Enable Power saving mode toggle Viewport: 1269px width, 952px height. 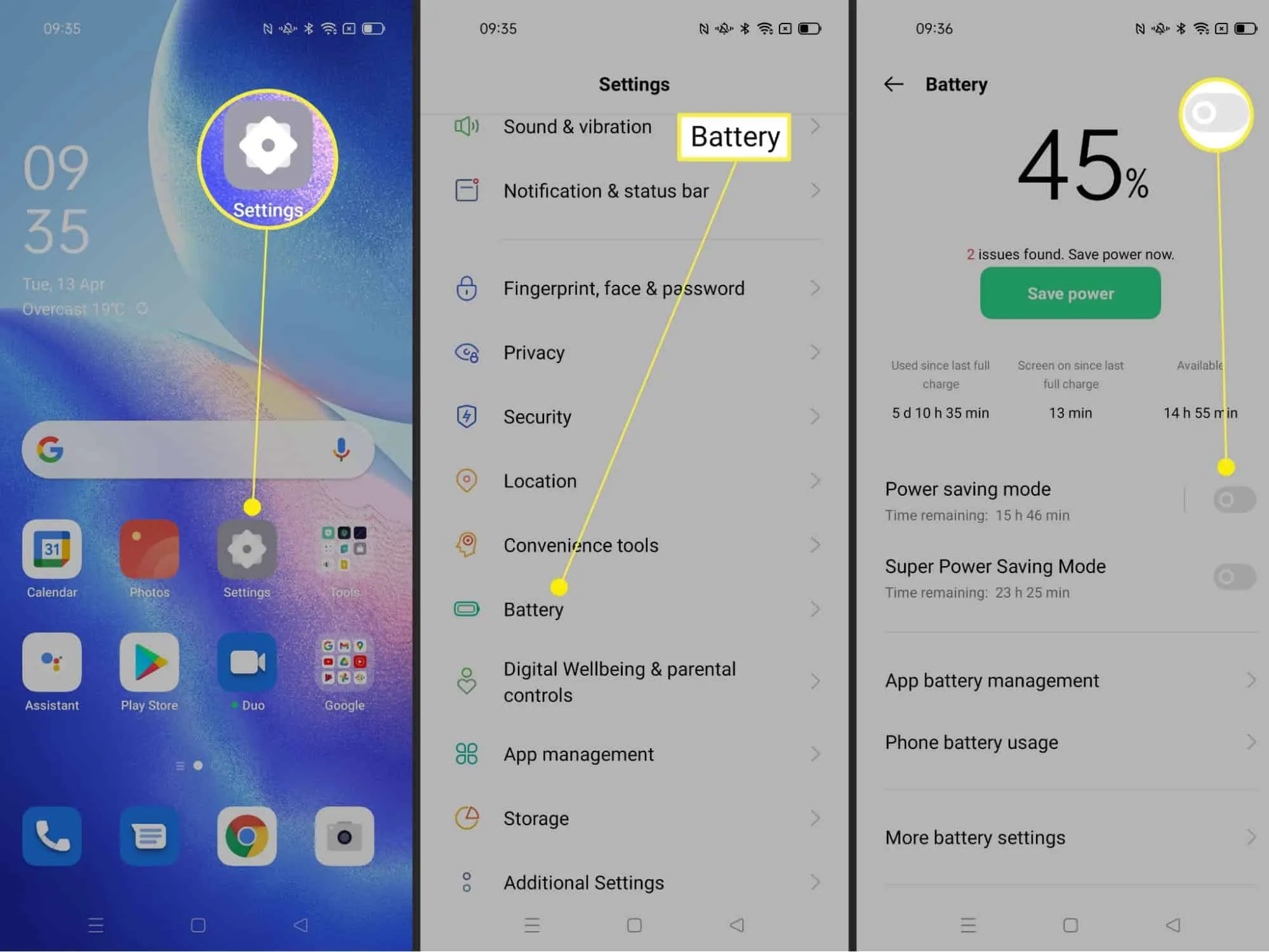[1233, 499]
